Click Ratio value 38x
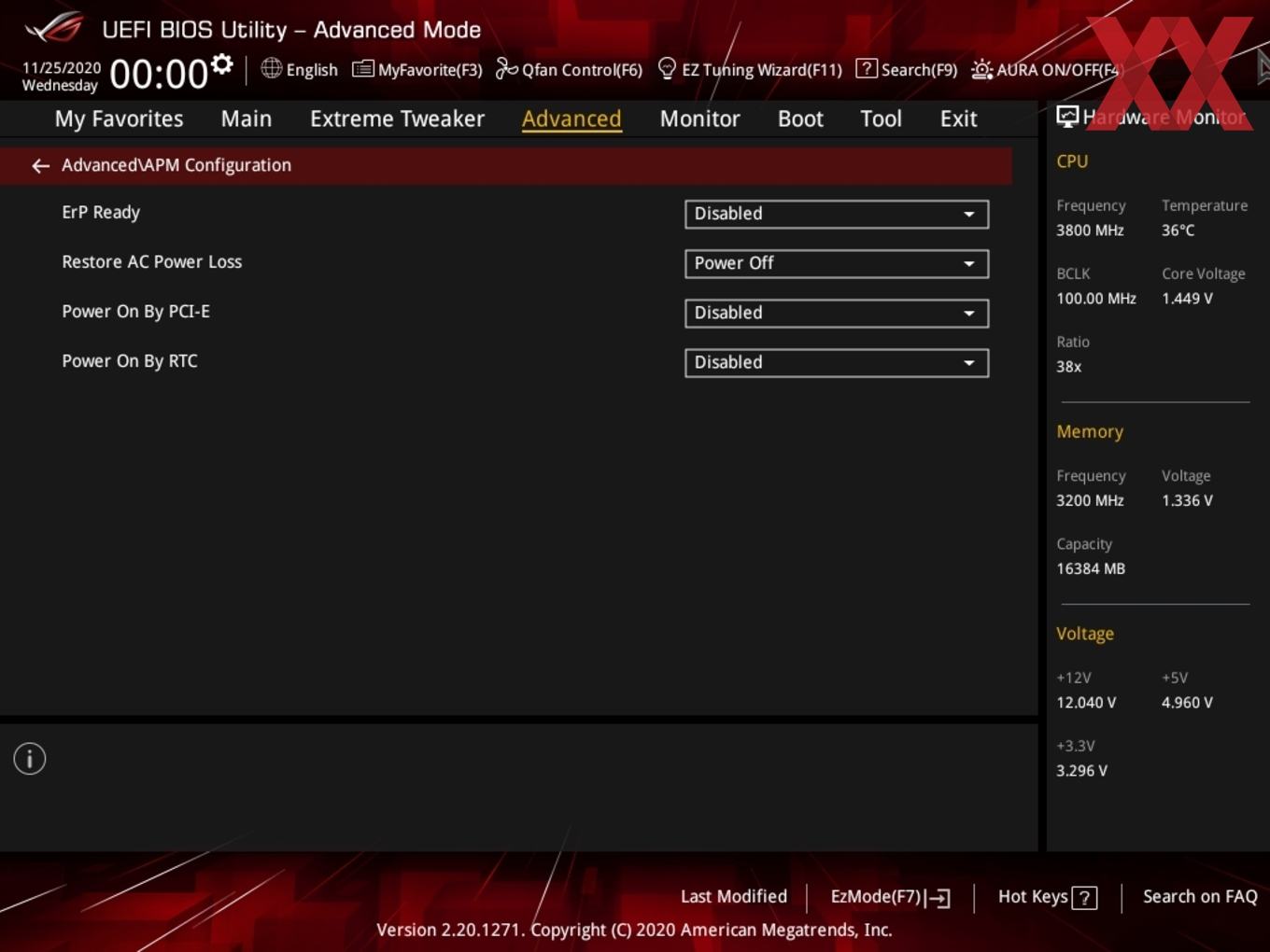 1069,367
